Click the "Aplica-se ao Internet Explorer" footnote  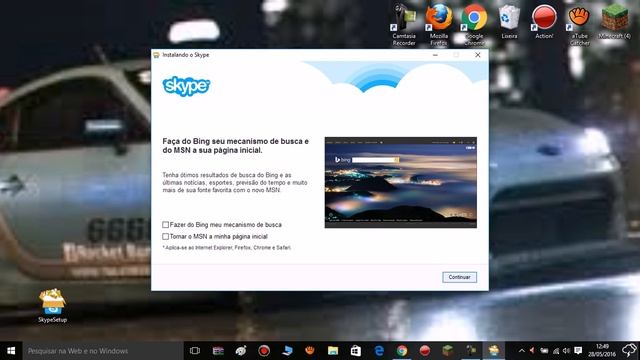[x=227, y=248]
